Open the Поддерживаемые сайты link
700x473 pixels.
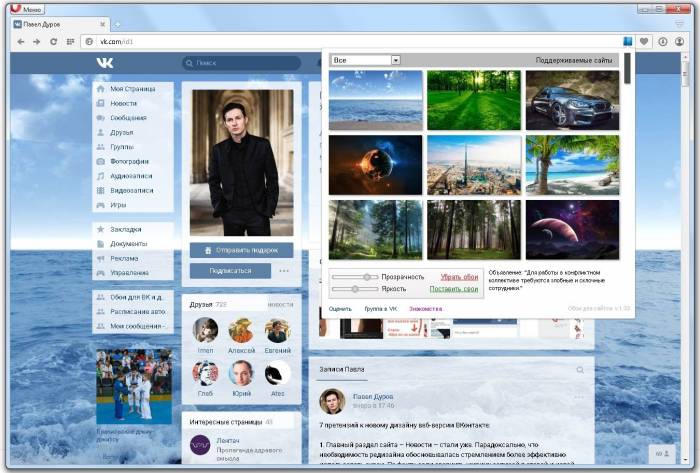point(576,60)
